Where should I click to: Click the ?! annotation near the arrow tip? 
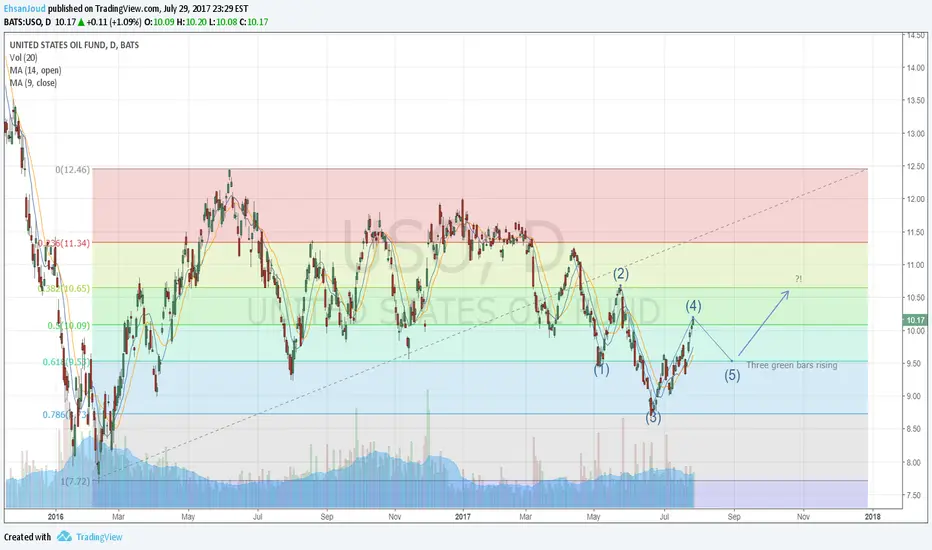(798, 279)
